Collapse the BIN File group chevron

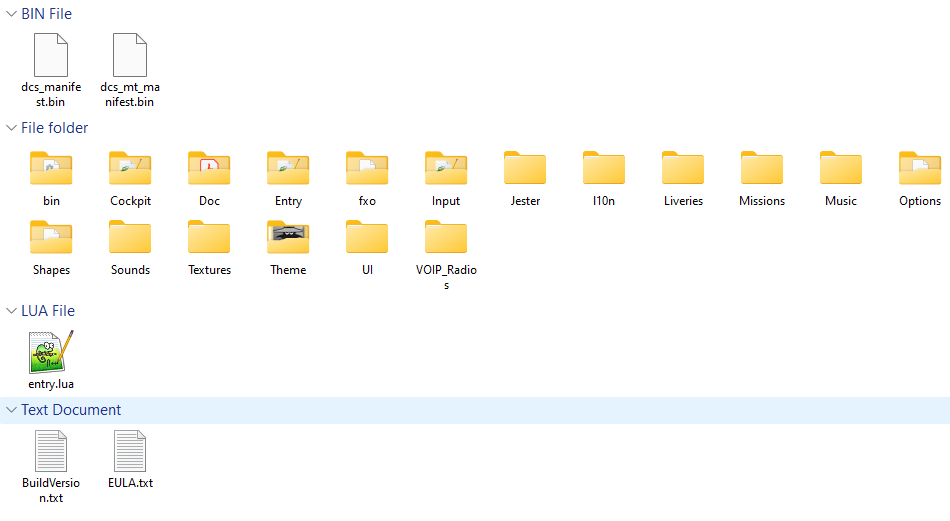tap(11, 14)
